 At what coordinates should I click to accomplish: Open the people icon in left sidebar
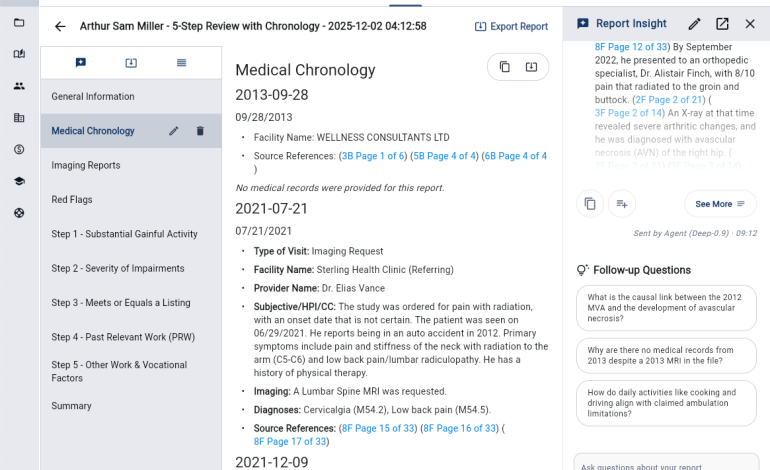pos(19,86)
